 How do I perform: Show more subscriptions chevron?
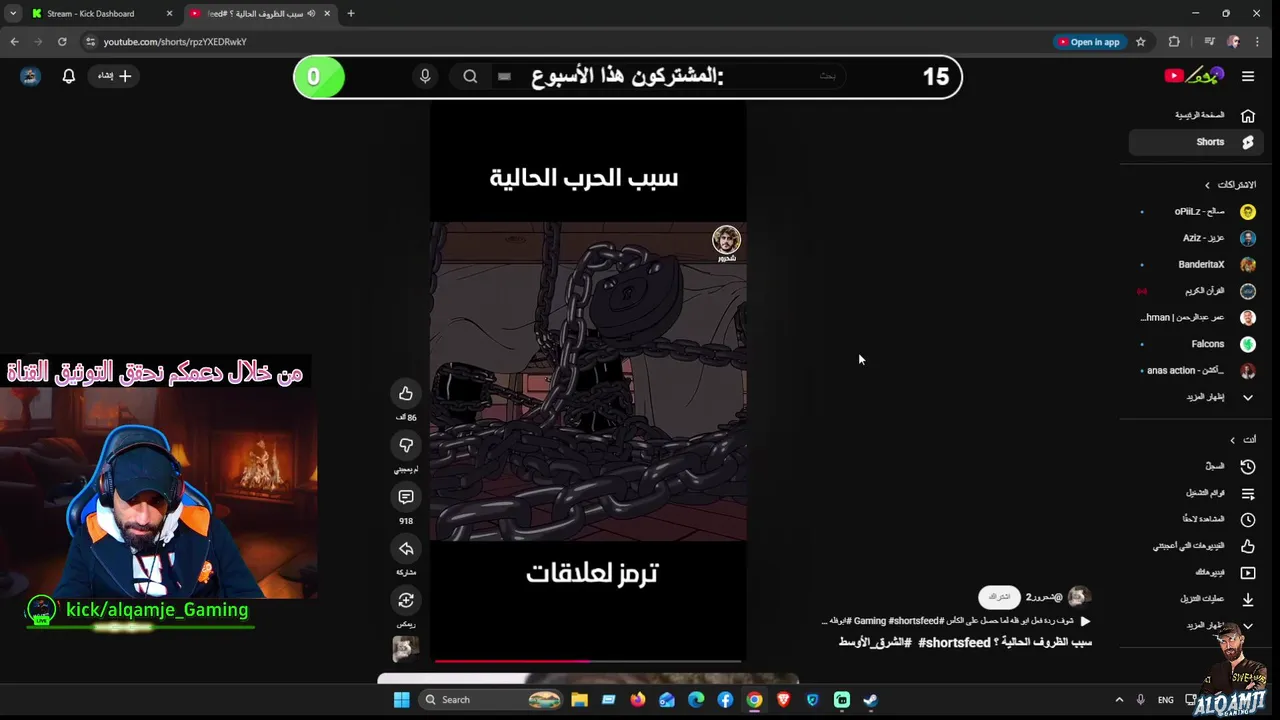tap(1248, 397)
